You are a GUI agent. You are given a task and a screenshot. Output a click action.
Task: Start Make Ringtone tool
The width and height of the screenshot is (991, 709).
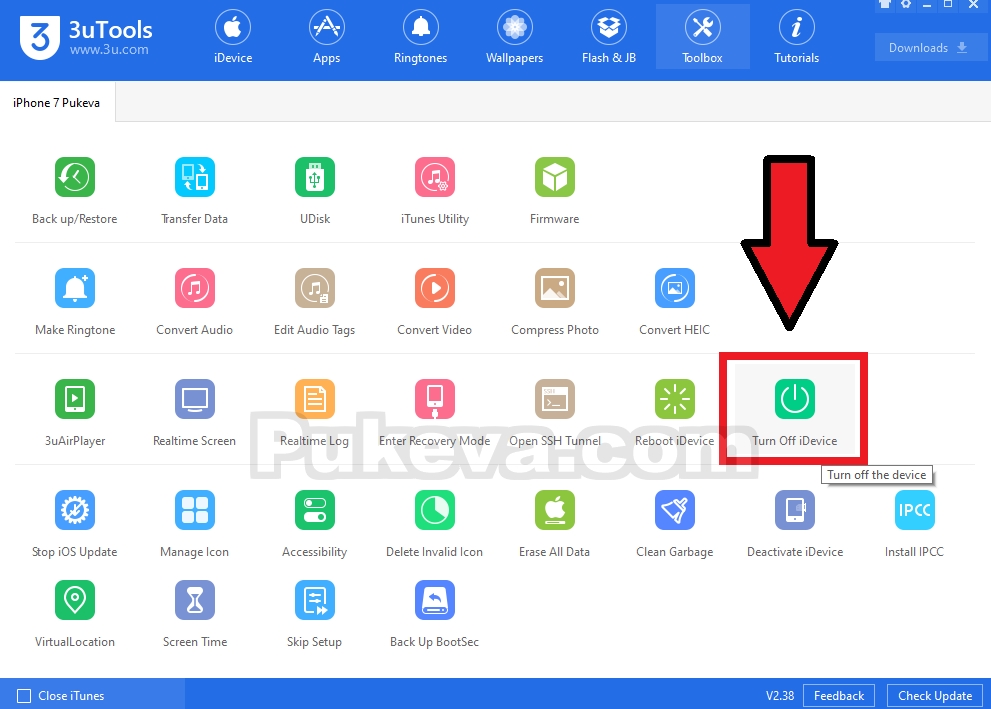(75, 288)
